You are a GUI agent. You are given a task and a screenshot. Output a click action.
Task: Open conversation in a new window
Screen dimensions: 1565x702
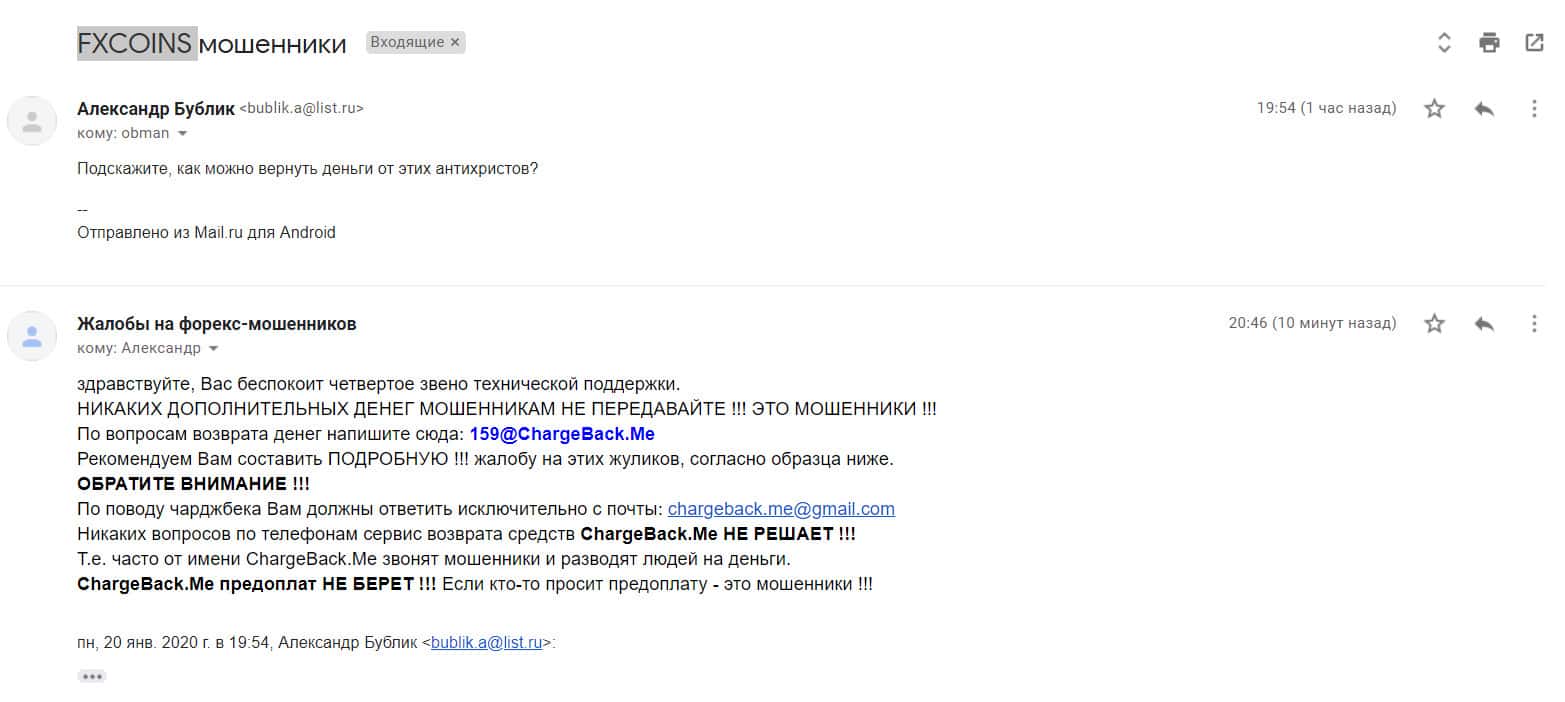pos(1534,42)
